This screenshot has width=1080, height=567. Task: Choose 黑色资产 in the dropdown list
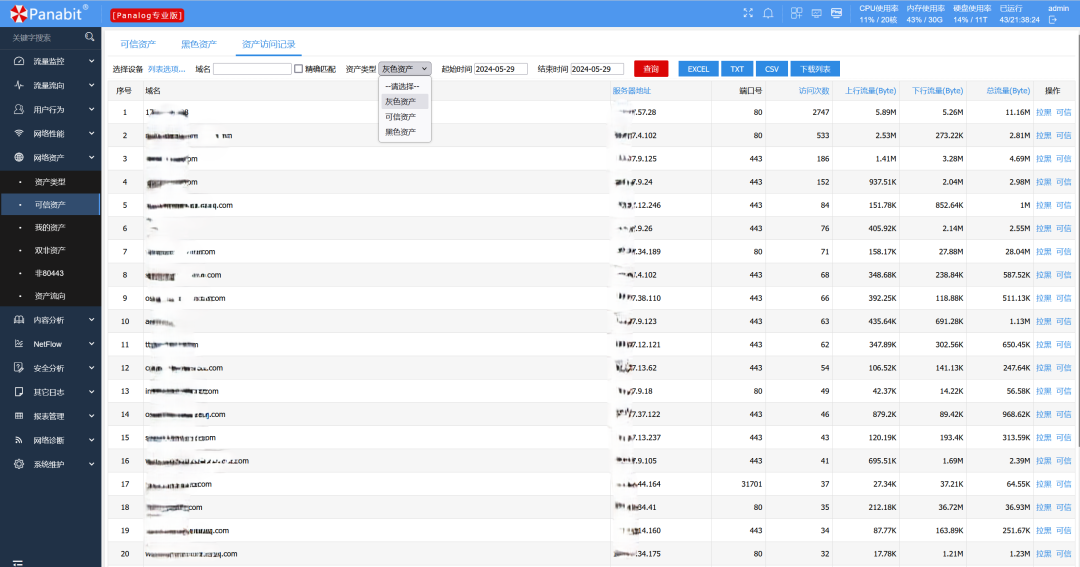[x=405, y=132]
